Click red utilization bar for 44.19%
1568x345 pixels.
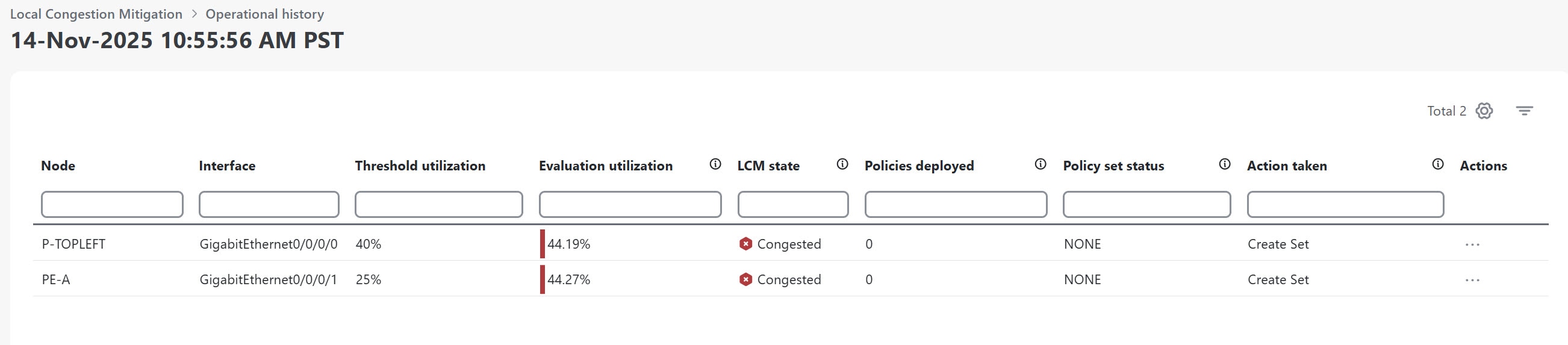click(543, 244)
